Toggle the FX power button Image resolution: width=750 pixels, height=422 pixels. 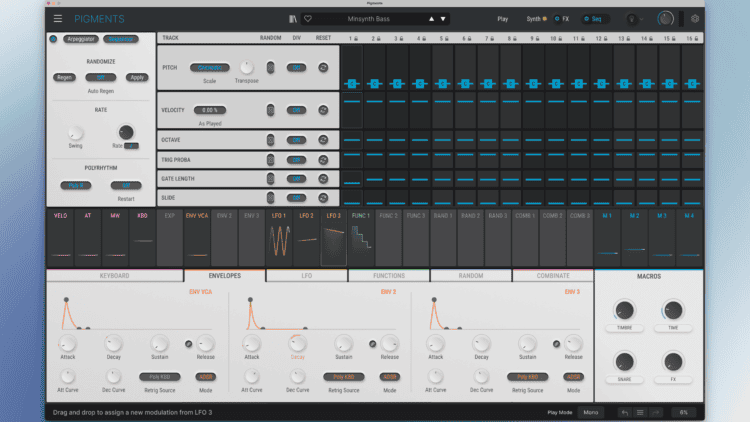point(557,19)
